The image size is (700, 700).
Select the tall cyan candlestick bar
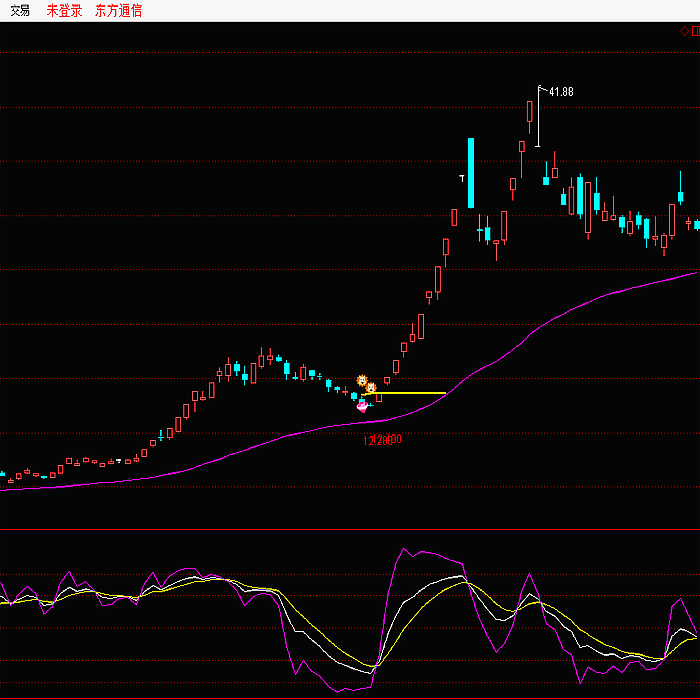471,173
